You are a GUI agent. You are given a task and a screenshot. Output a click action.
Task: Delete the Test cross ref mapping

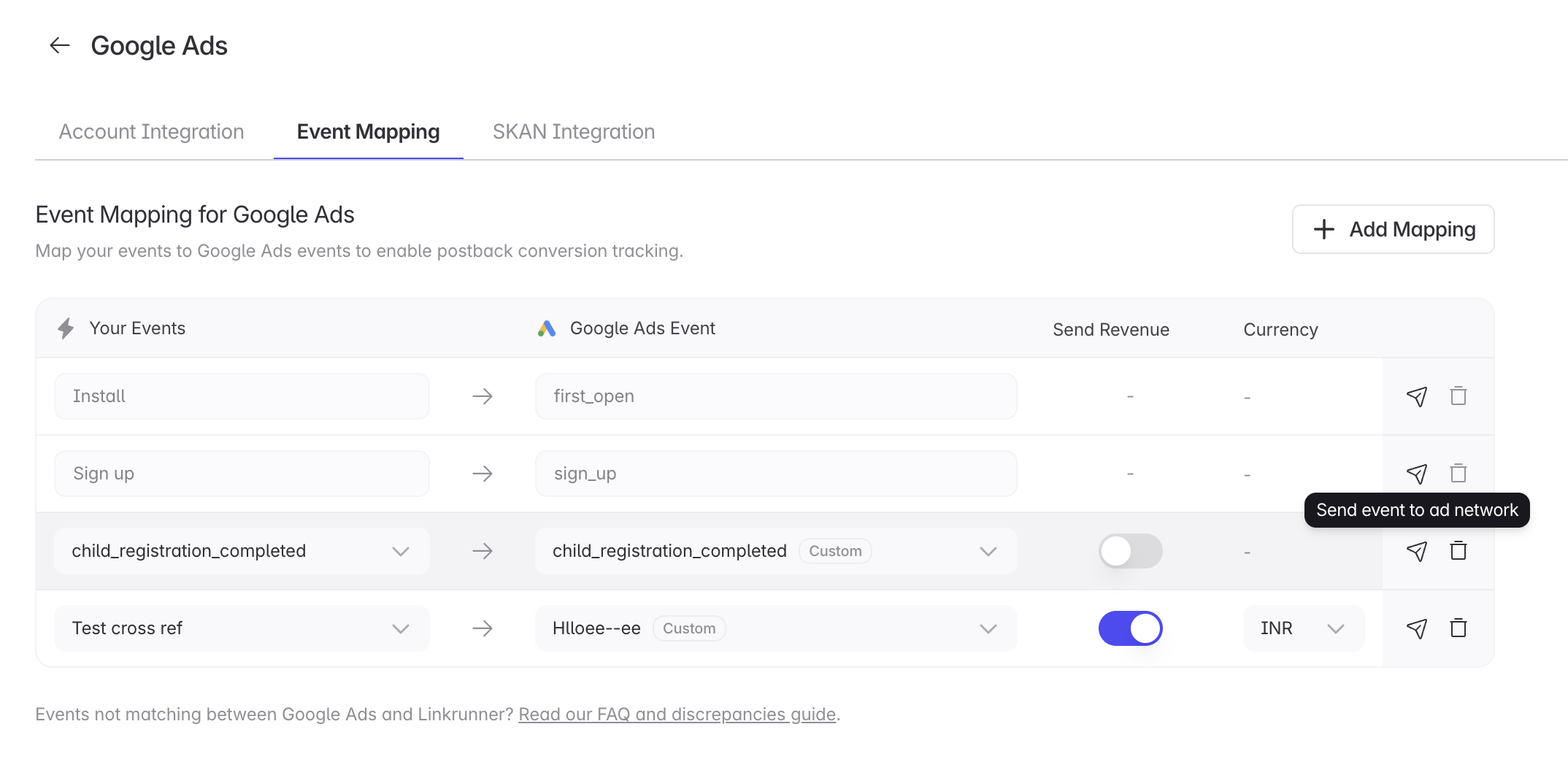coord(1459,628)
